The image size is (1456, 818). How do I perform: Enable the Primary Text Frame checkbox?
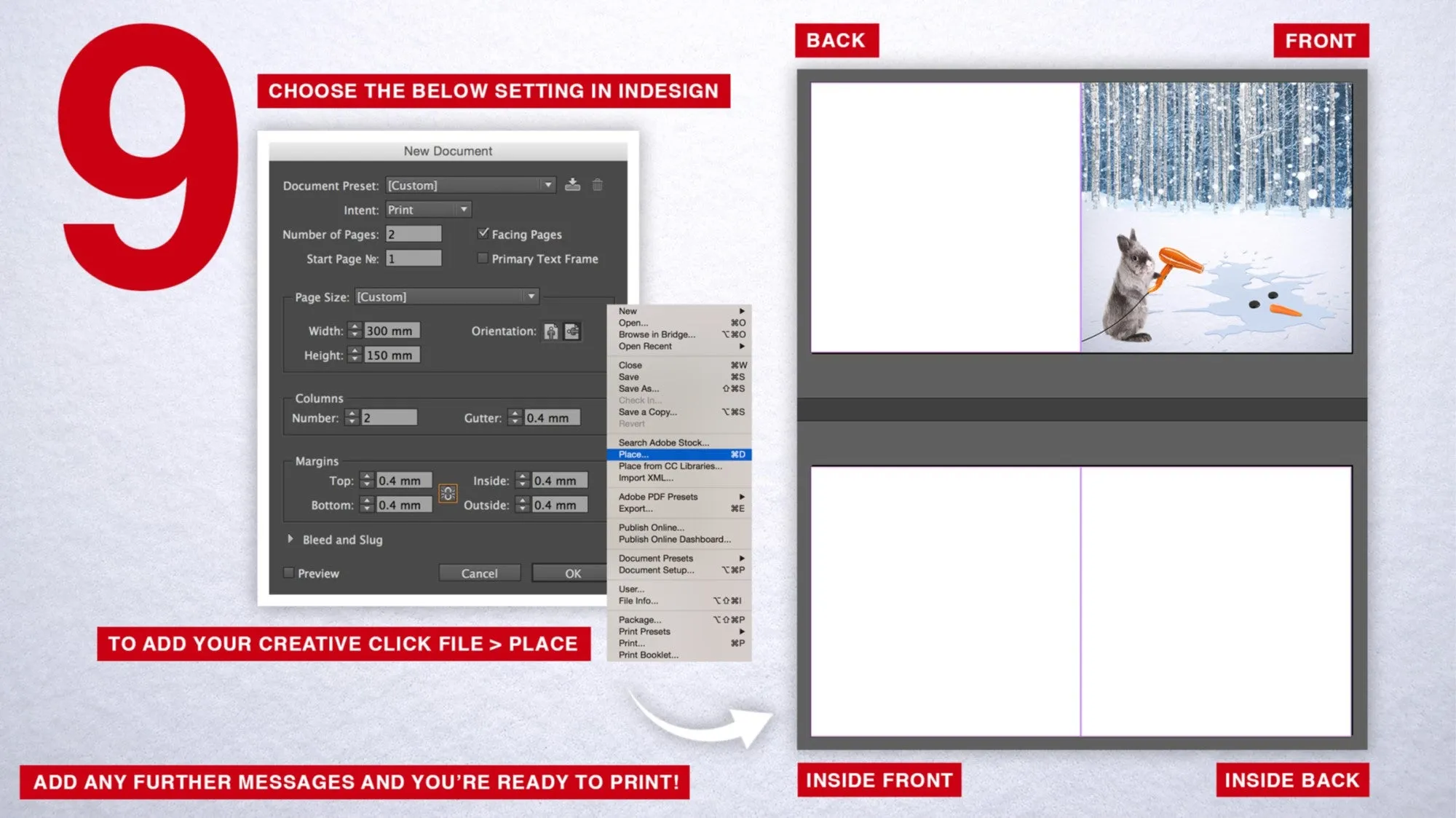tap(482, 258)
